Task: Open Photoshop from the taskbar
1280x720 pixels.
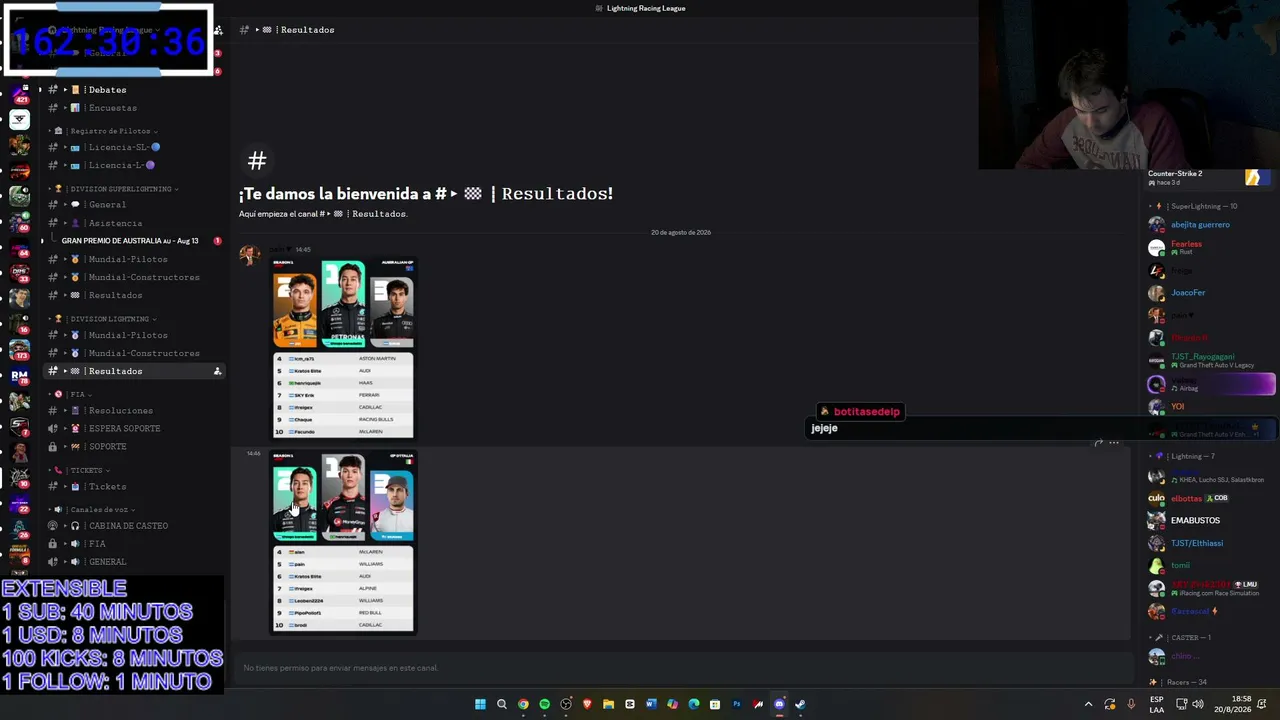Action: click(737, 704)
